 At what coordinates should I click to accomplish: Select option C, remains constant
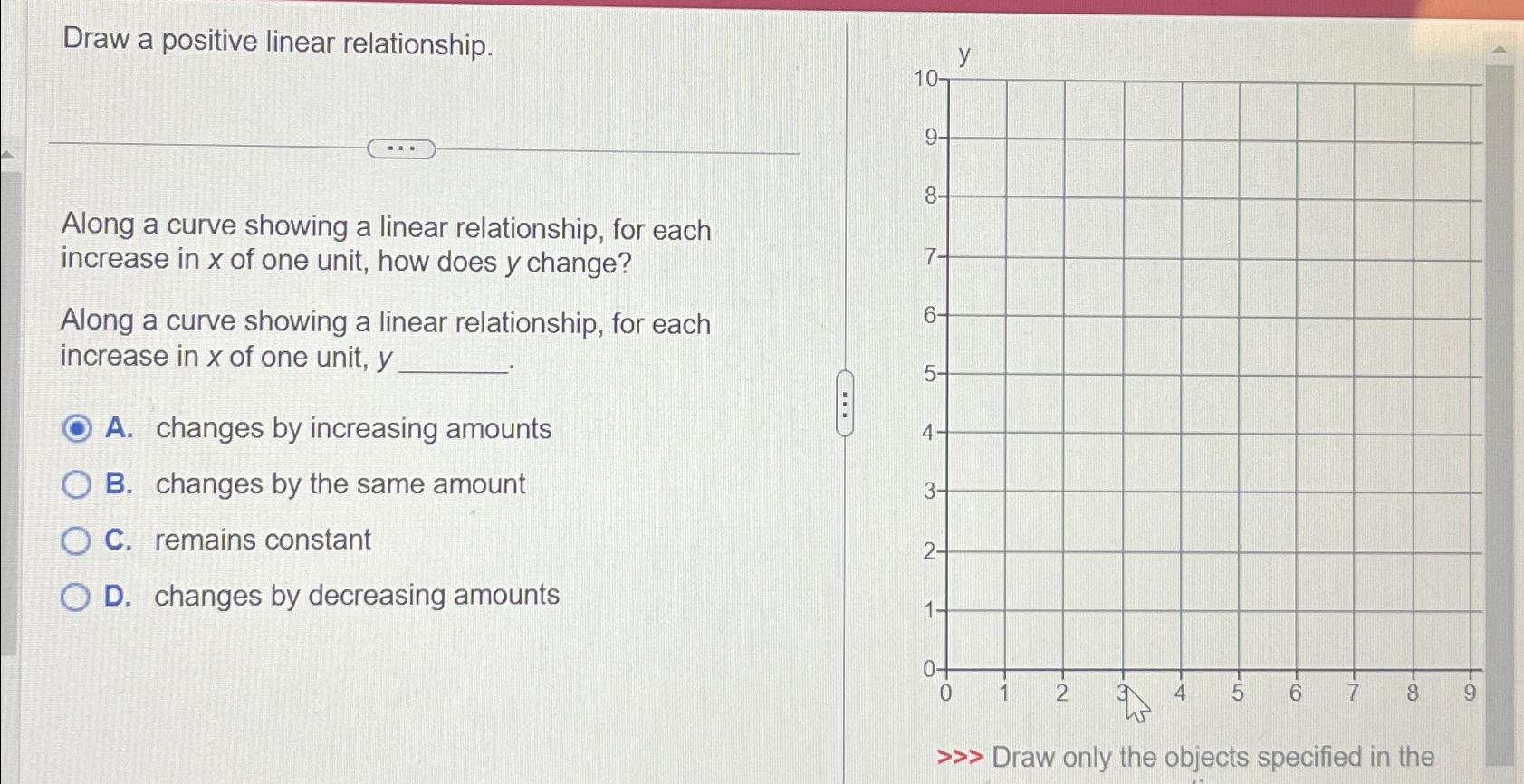(x=78, y=540)
